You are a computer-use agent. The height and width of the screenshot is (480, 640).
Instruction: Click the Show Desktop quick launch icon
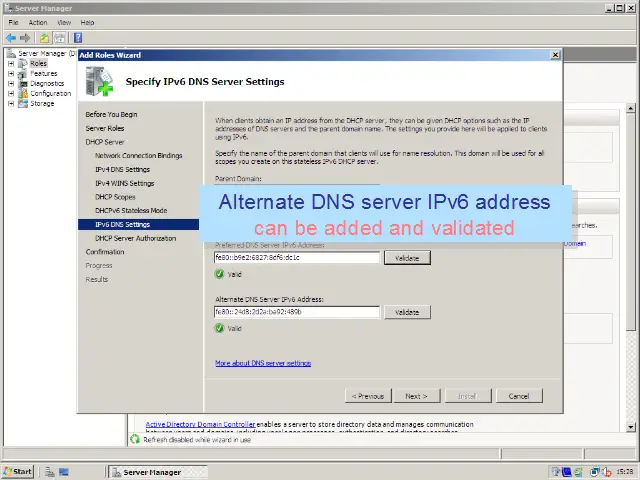(x=64, y=472)
